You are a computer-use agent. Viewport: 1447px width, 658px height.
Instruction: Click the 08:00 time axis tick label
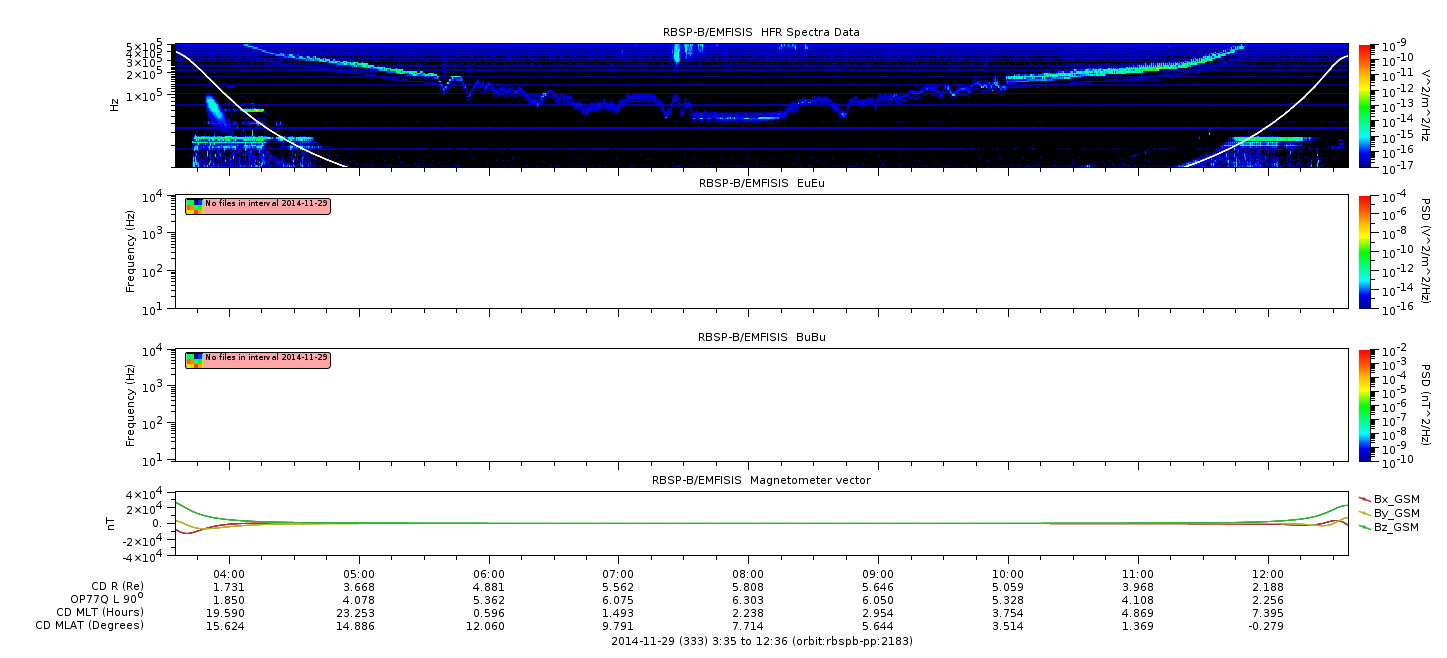tap(748, 574)
